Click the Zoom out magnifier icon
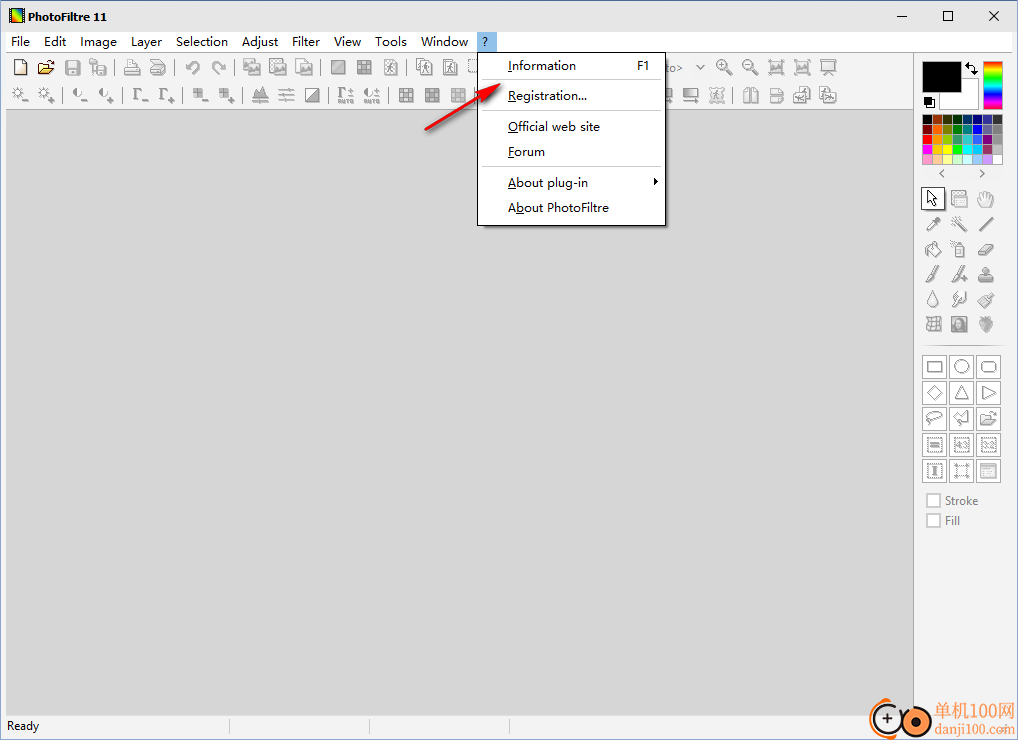Viewport: 1018px width, 740px height. click(x=750, y=68)
